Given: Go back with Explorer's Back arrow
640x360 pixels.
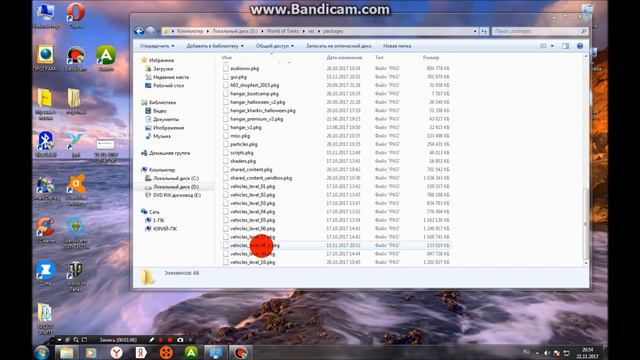Looking at the screenshot, I should tap(139, 31).
